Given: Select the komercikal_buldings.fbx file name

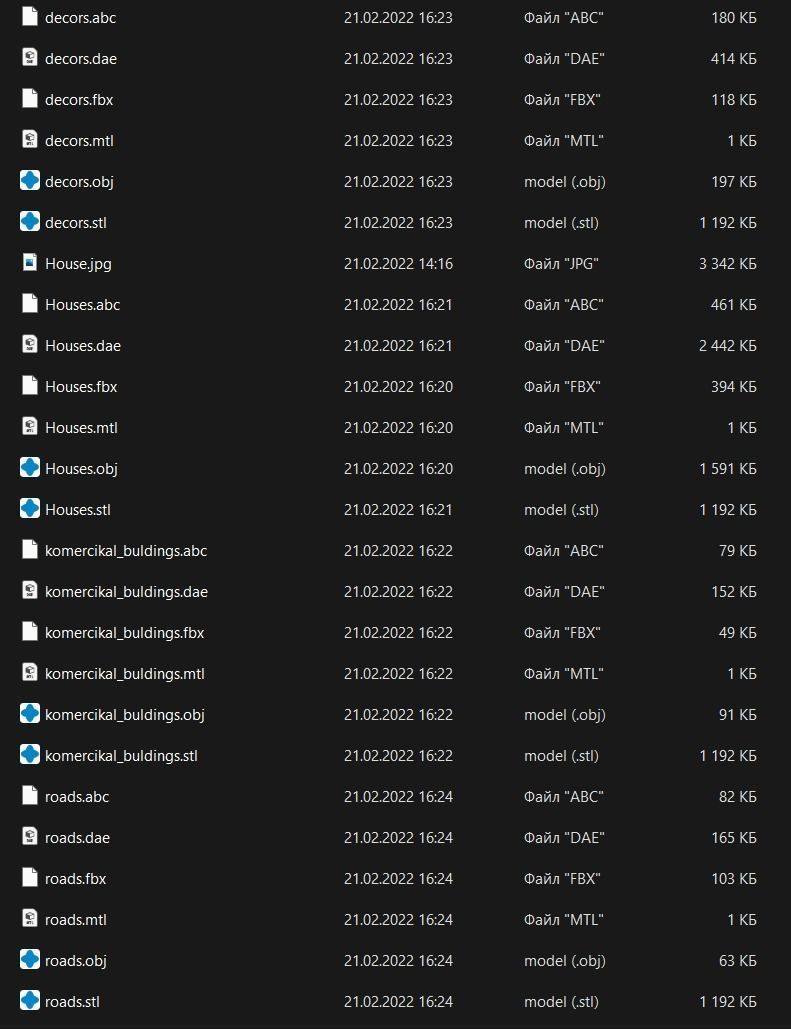Looking at the screenshot, I should click(x=124, y=632).
